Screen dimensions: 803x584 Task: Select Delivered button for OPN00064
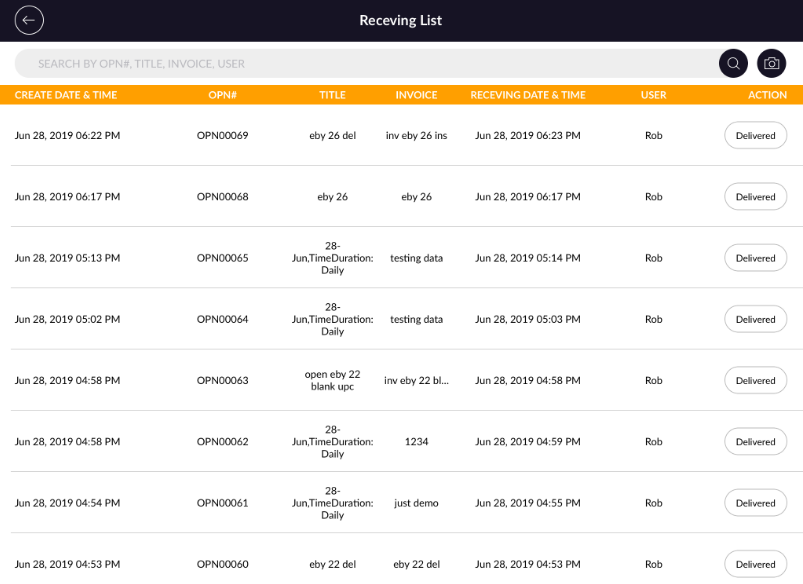tap(755, 320)
